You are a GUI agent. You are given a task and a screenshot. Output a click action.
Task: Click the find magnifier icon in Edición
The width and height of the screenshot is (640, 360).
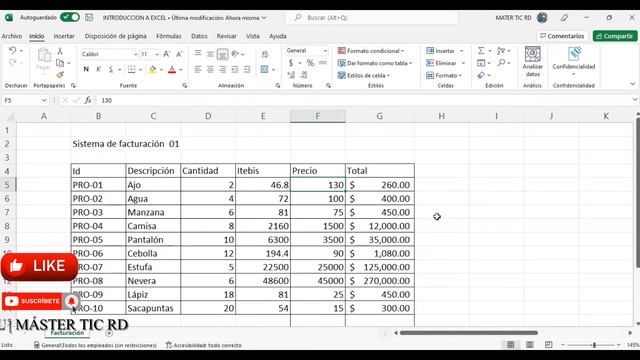tap(502, 63)
